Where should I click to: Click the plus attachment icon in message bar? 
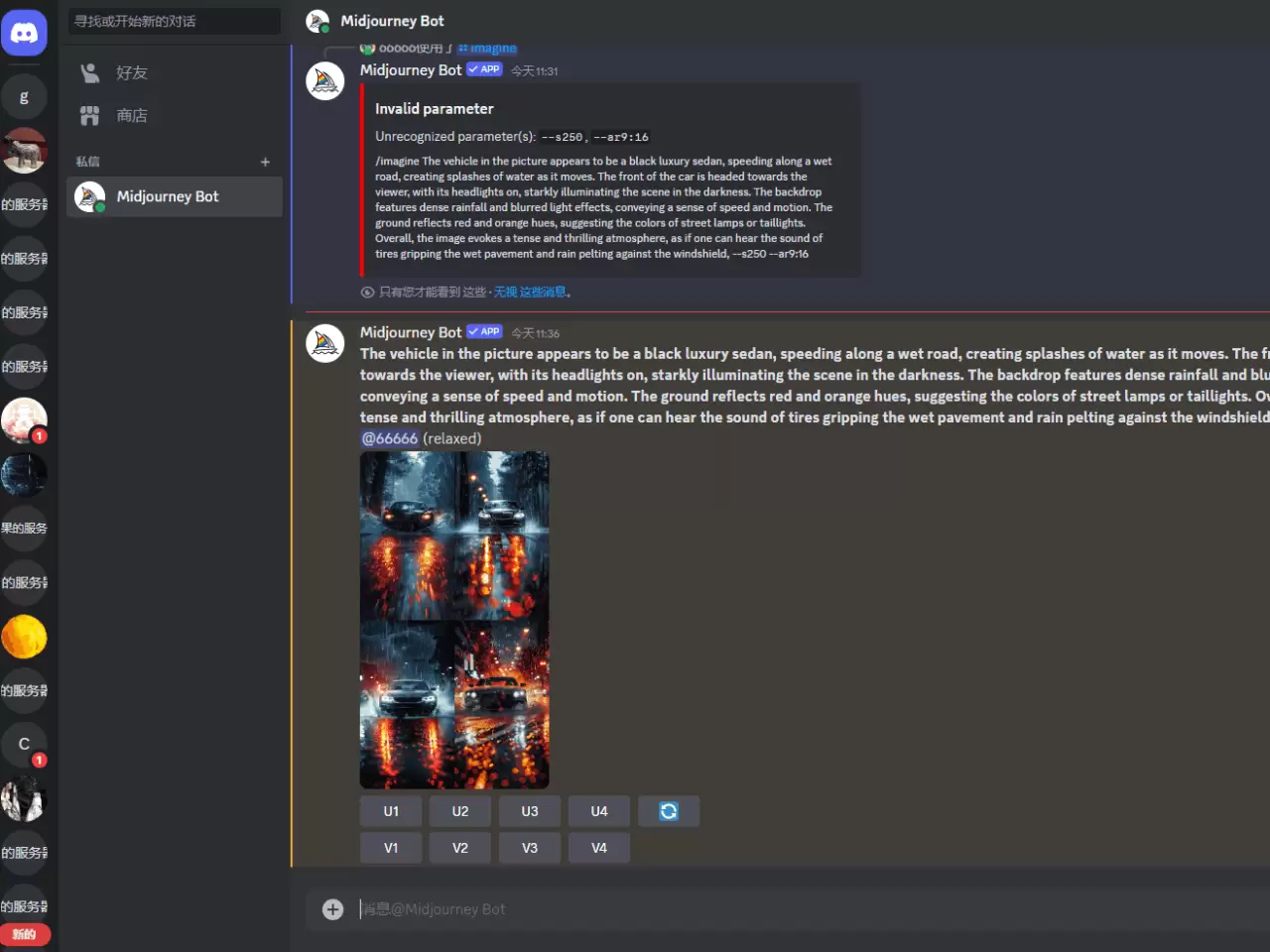point(333,909)
